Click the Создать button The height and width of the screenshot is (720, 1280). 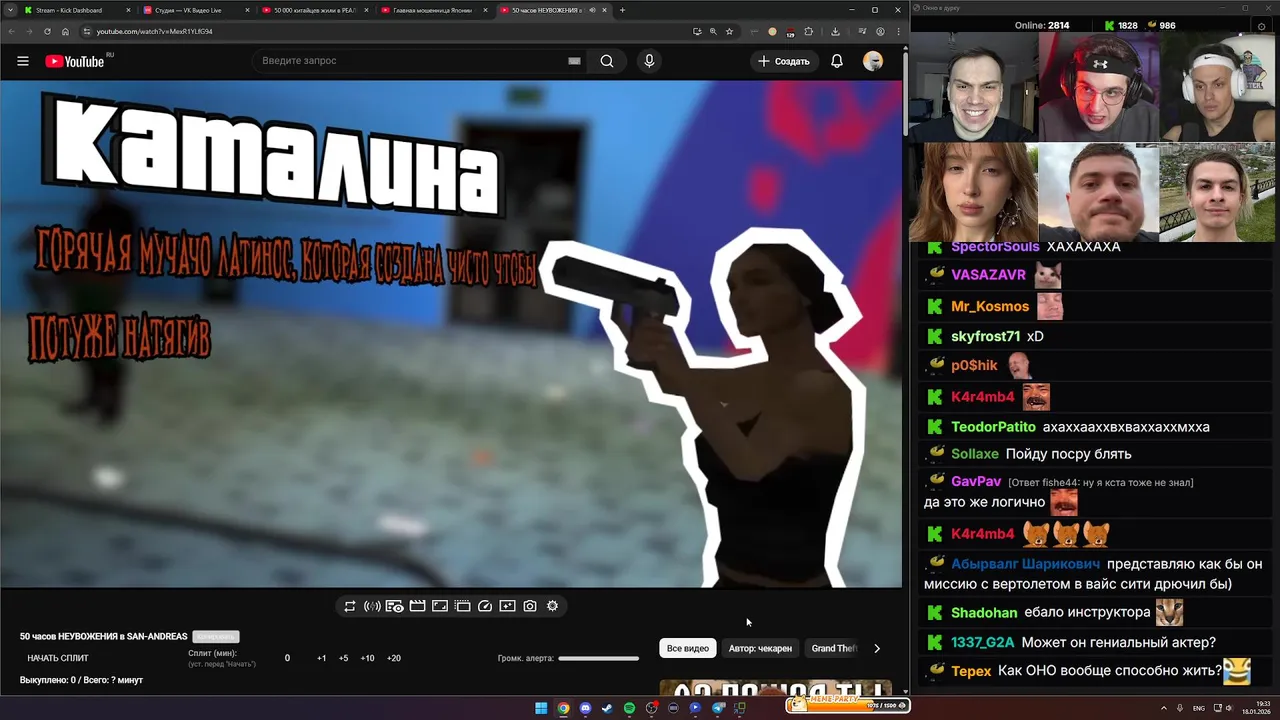783,61
